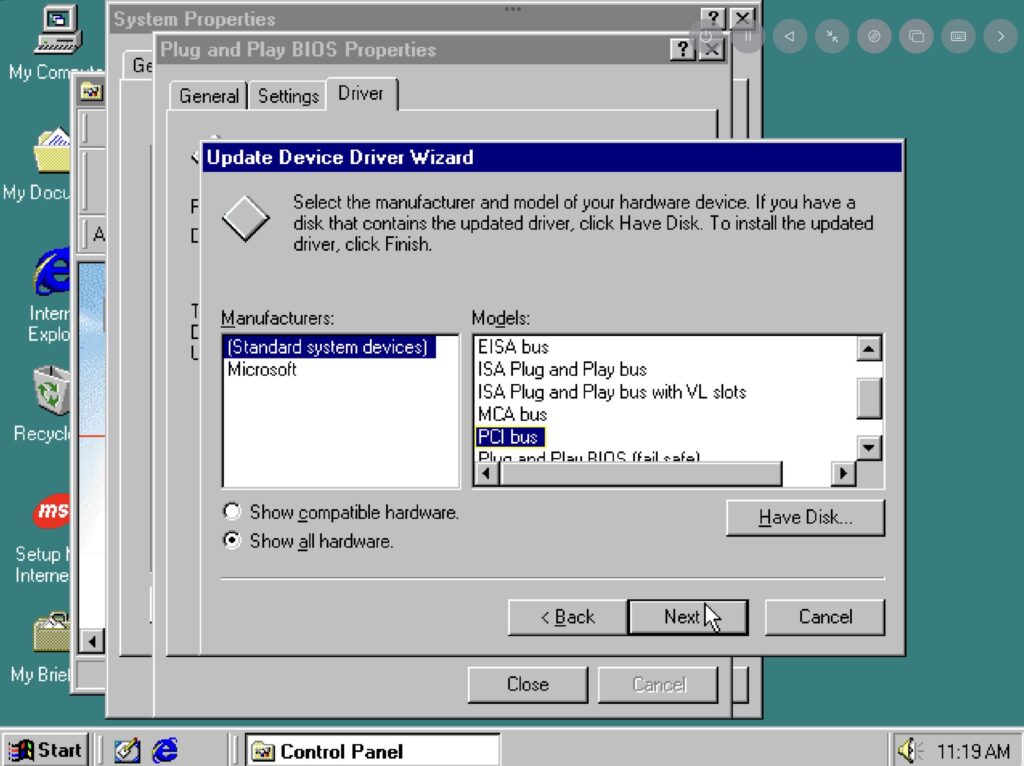
Task: Switch to the General tab
Action: click(209, 96)
